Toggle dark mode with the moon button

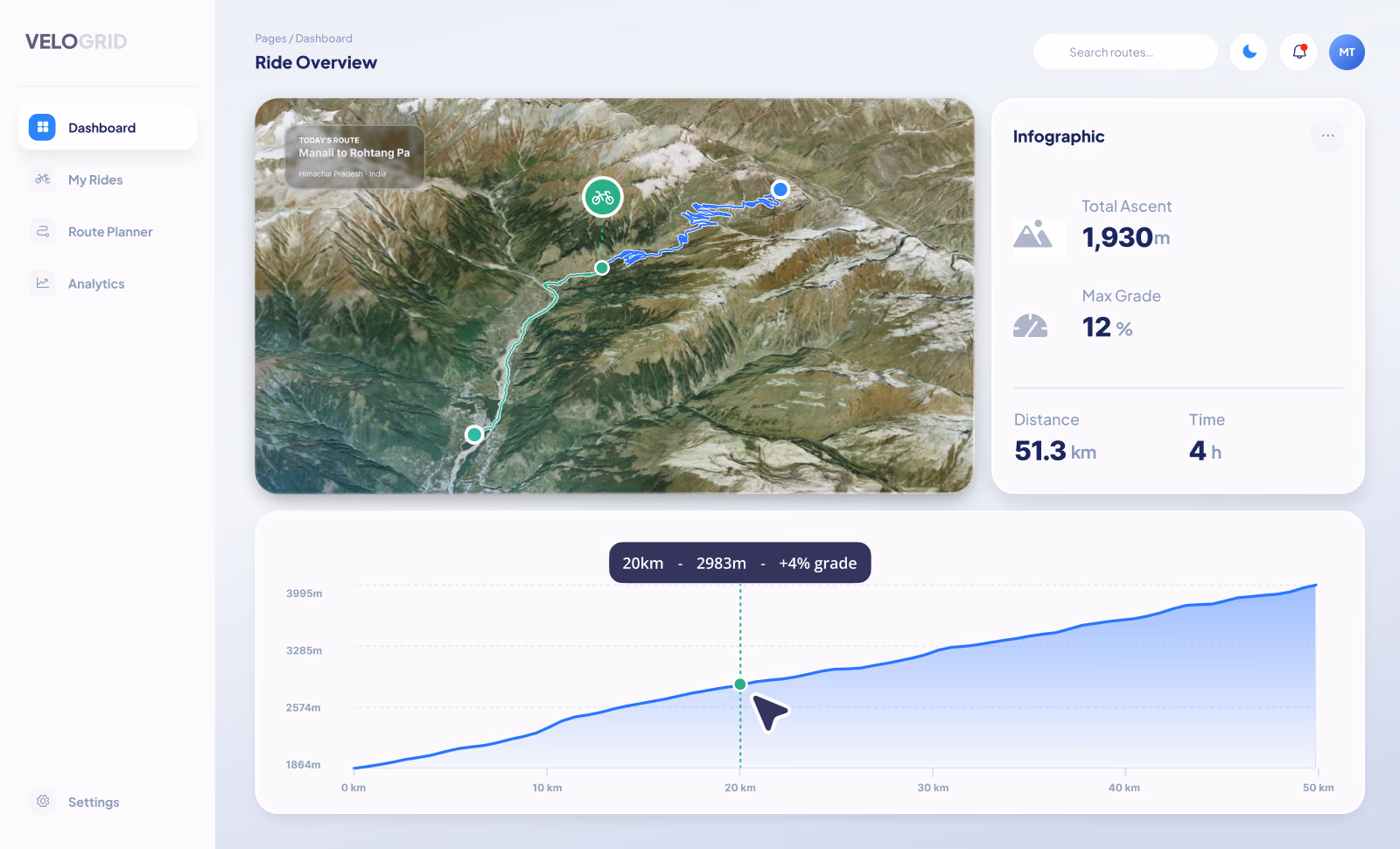(1249, 53)
